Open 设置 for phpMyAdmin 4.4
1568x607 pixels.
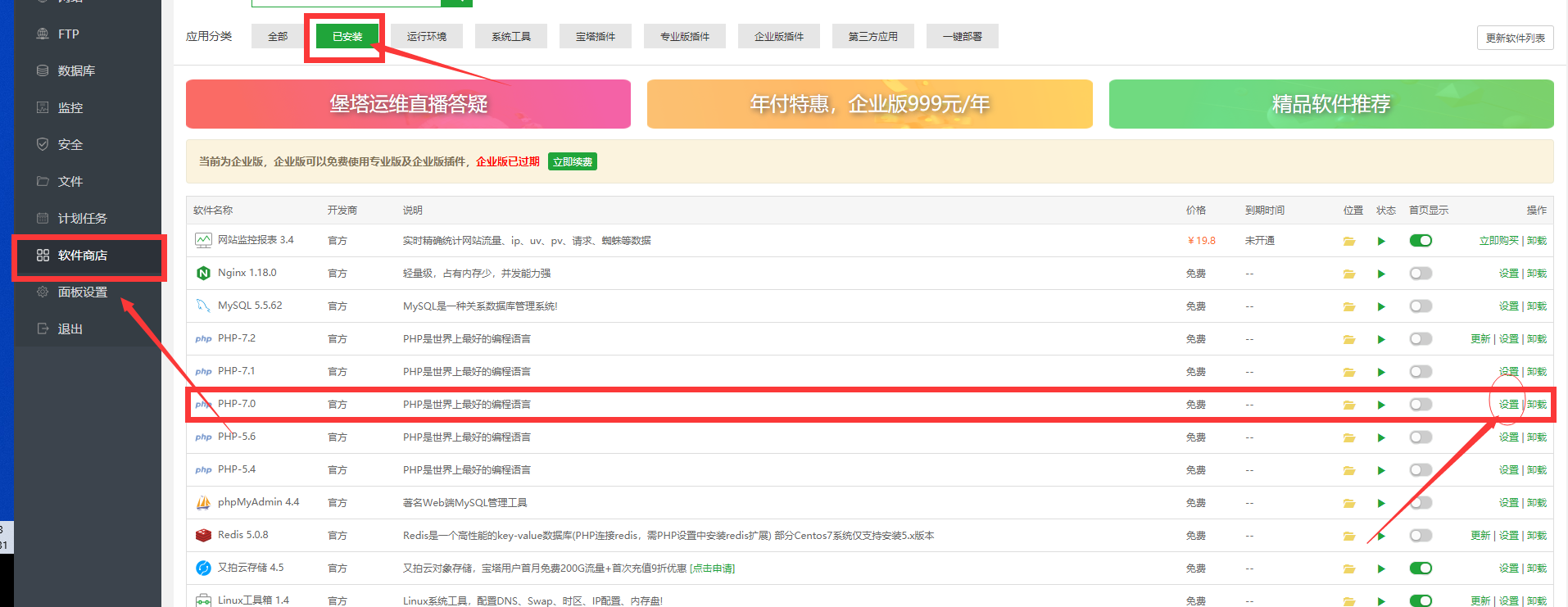1508,502
